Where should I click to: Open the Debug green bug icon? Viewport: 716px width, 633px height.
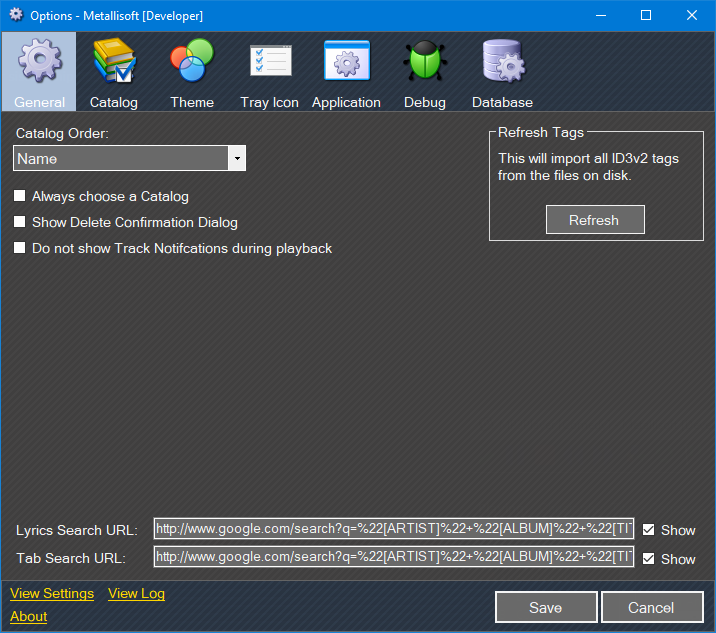pyautogui.click(x=425, y=64)
